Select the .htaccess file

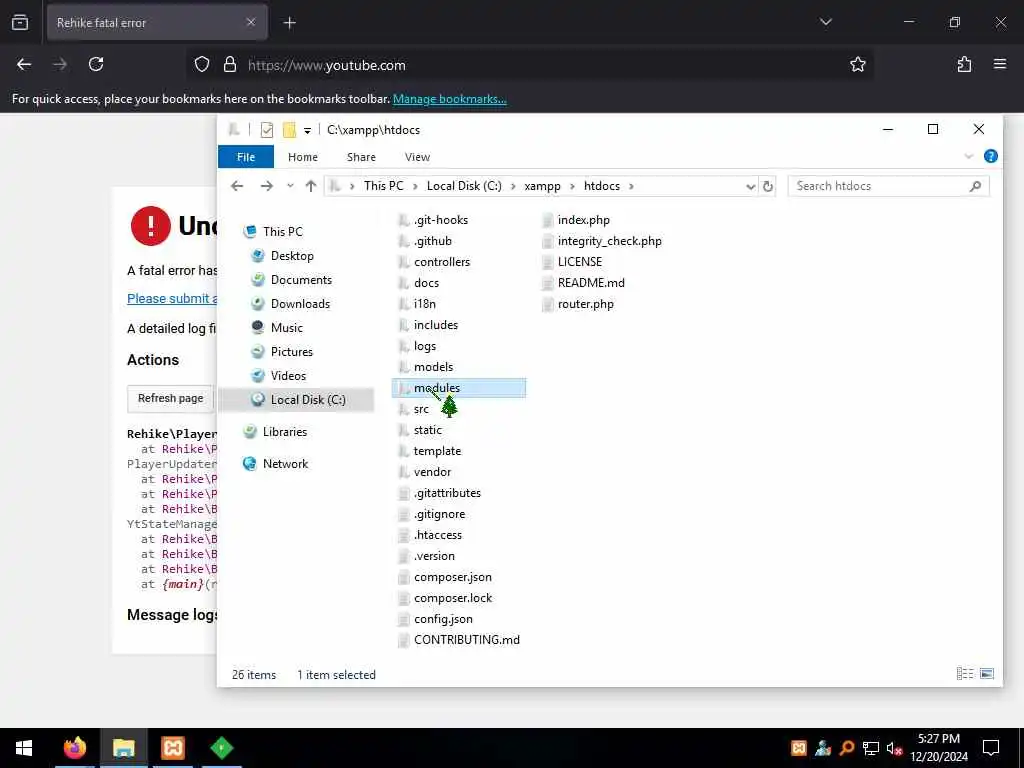pyautogui.click(x=438, y=536)
